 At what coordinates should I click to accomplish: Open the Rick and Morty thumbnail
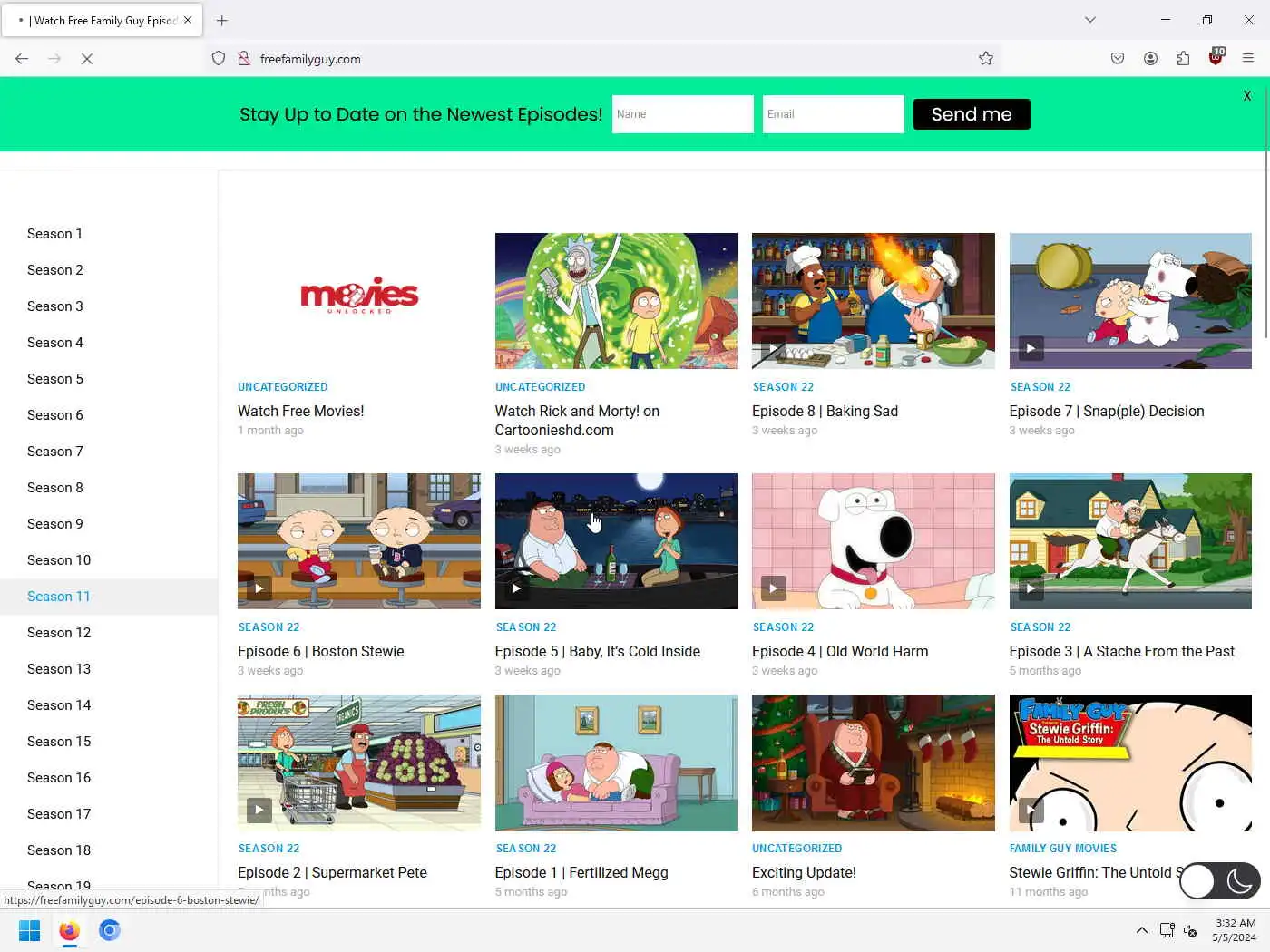pyautogui.click(x=616, y=300)
